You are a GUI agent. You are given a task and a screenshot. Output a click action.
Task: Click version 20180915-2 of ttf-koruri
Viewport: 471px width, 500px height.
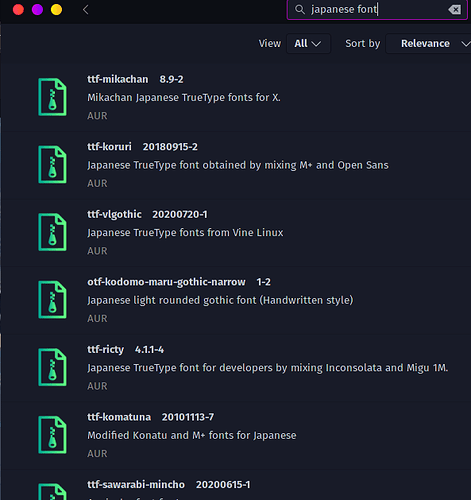[x=170, y=147]
